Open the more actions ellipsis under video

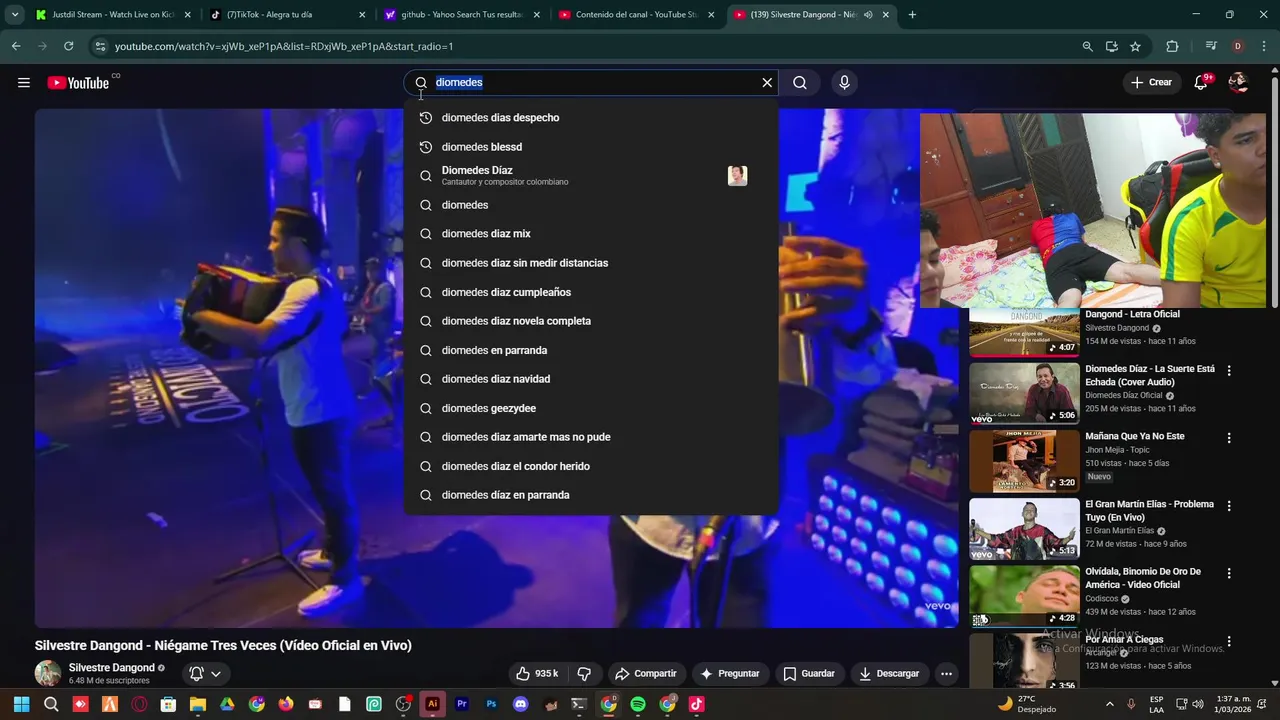[x=946, y=674]
